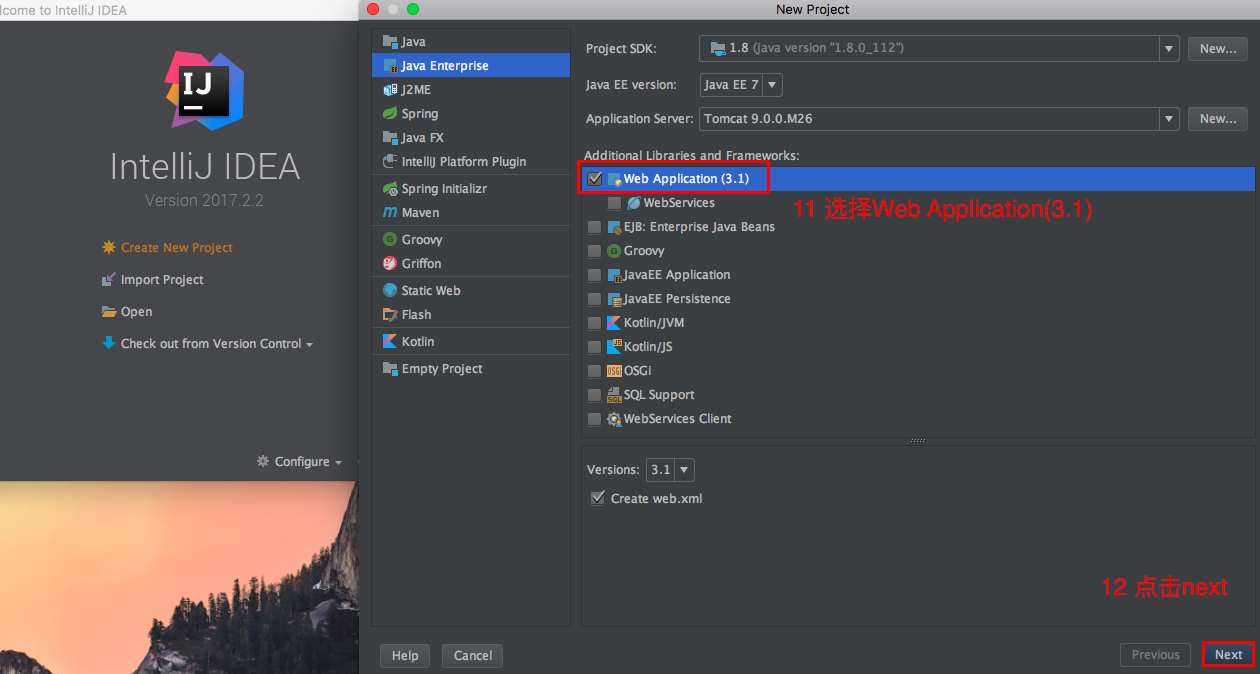This screenshot has width=1260, height=674.
Task: Click the Create New Project star icon
Action: [x=109, y=248]
